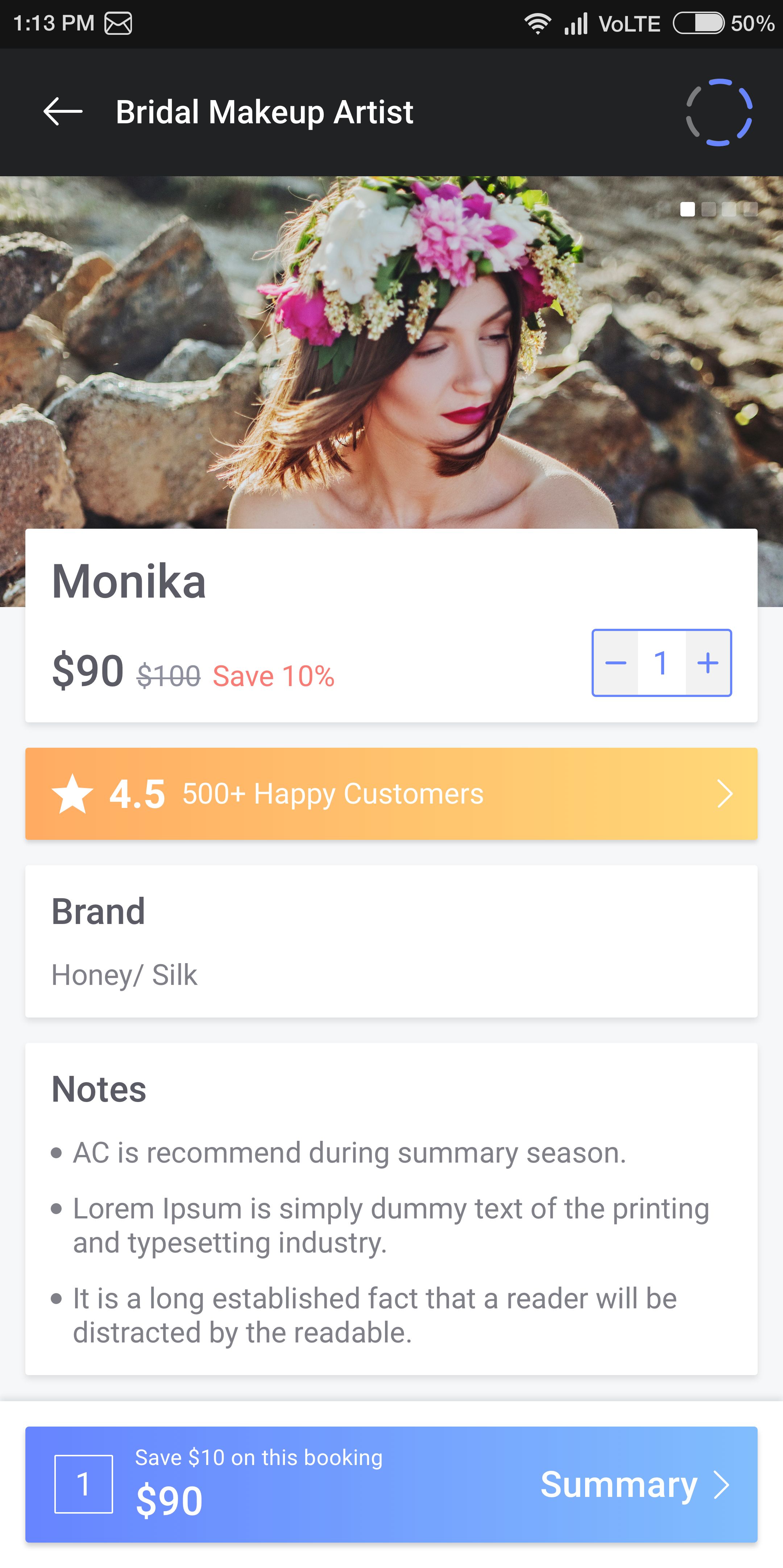This screenshot has height=1568, width=783.
Task: Select the fourth image carousel dot
Action: click(750, 209)
